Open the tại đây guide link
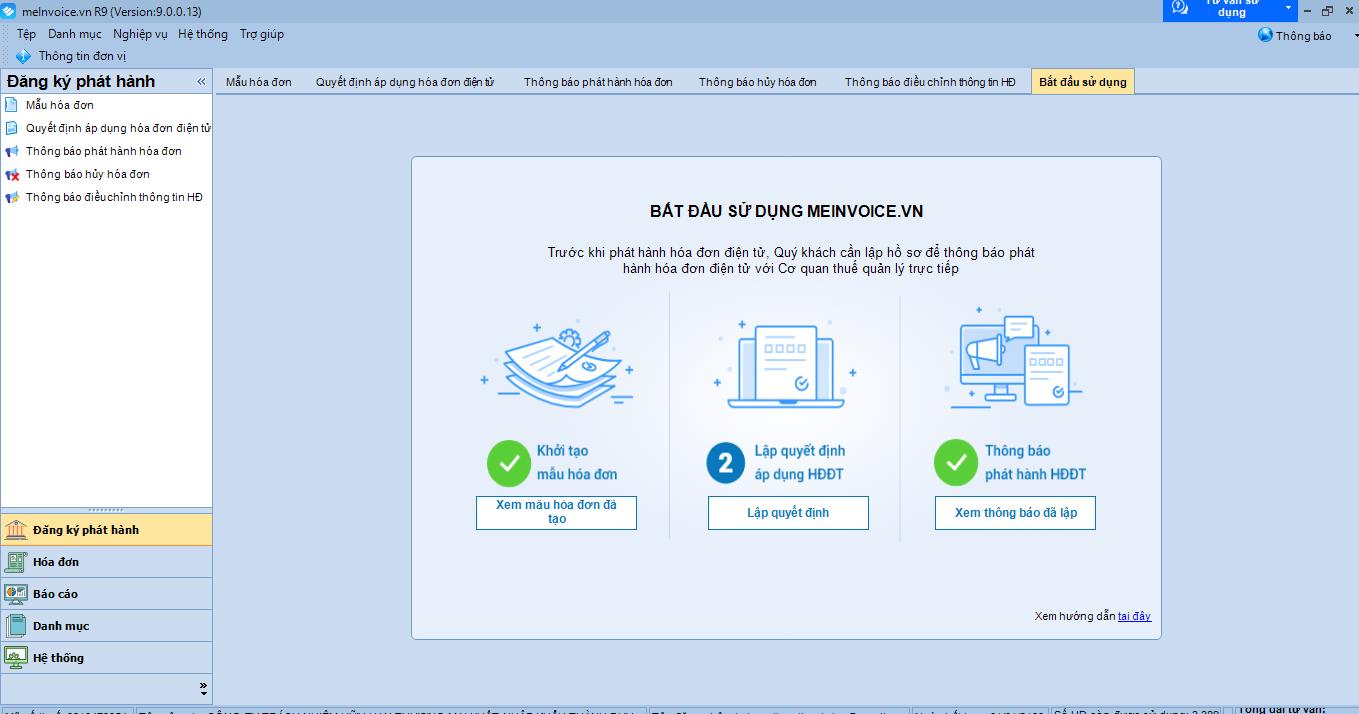This screenshot has height=714, width=1359. coord(1134,616)
